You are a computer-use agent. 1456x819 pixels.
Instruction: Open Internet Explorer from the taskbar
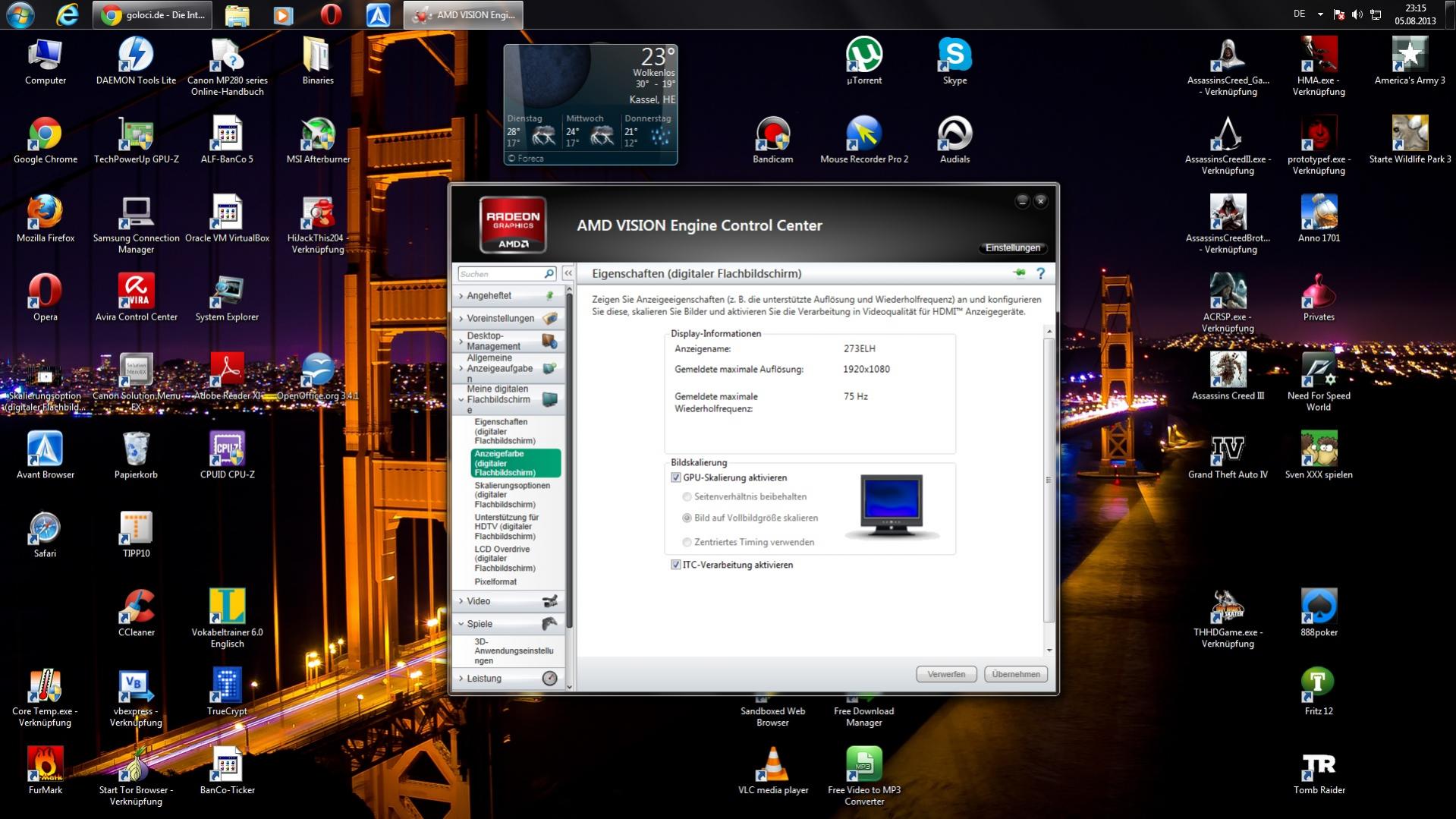click(68, 14)
